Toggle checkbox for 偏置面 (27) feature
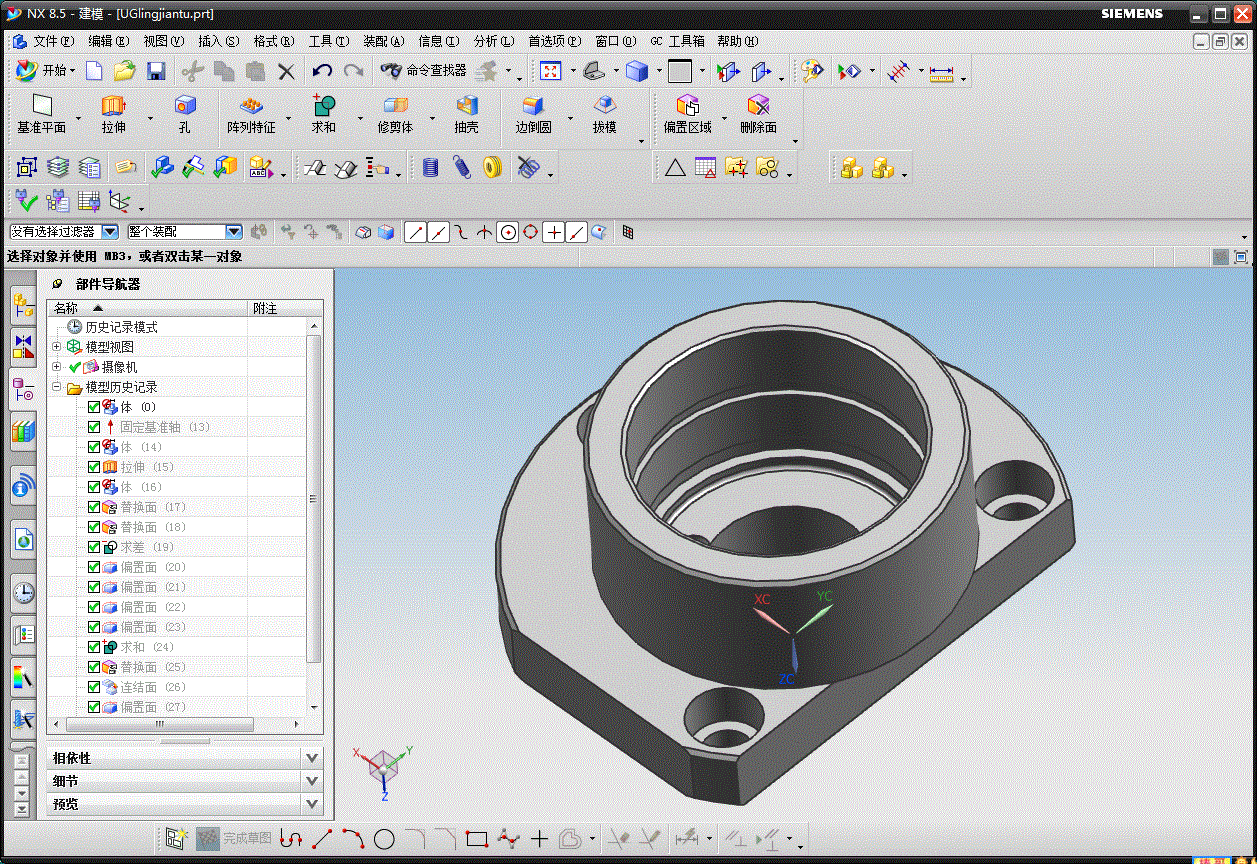1257x864 pixels. [x=94, y=707]
